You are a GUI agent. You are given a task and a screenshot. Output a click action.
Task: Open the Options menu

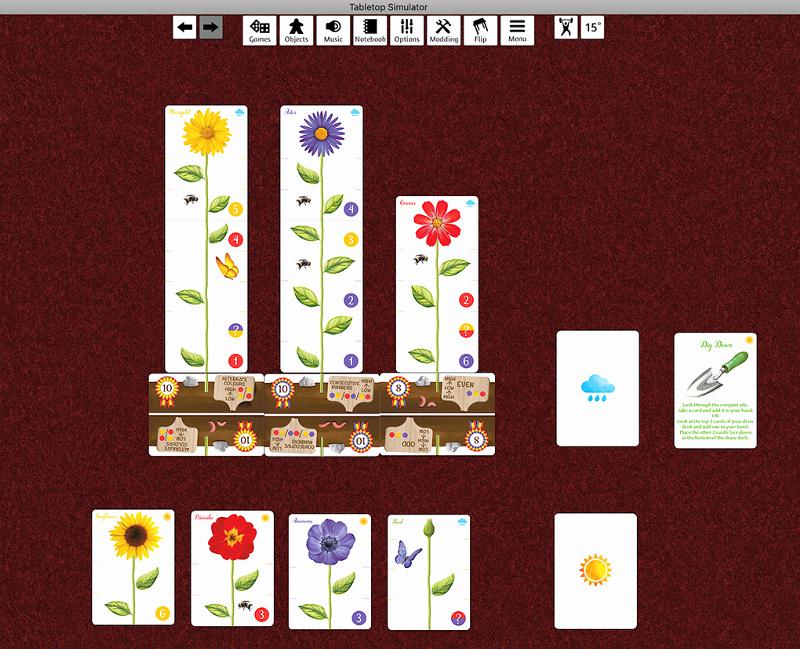click(x=407, y=31)
